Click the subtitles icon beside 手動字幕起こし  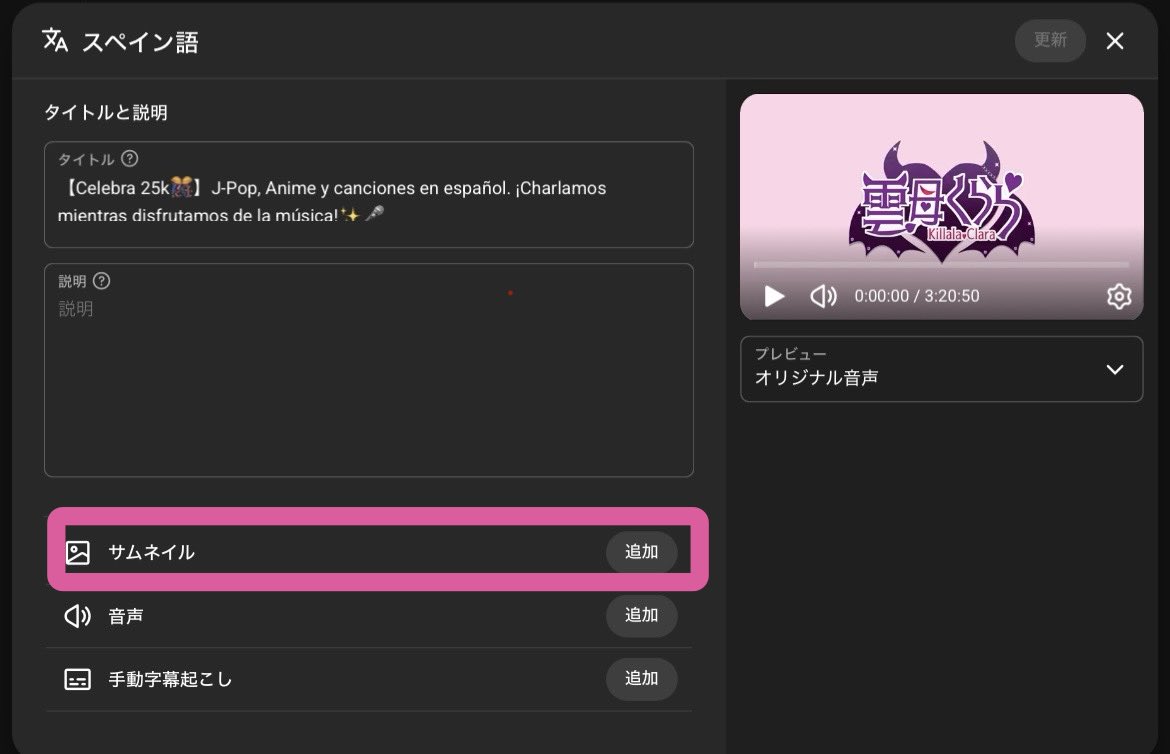(78, 679)
